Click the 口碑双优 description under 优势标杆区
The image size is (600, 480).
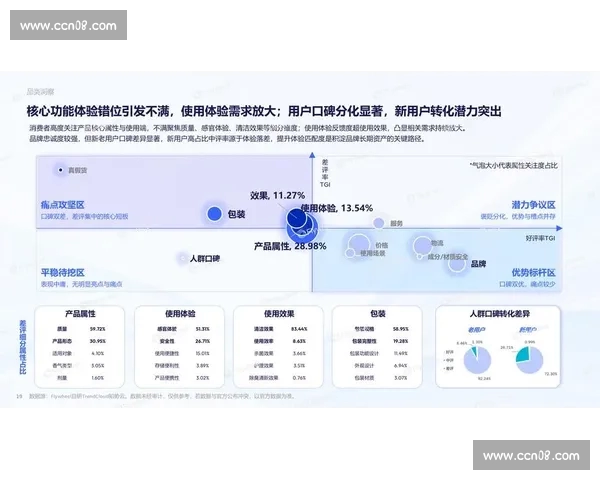(527, 284)
